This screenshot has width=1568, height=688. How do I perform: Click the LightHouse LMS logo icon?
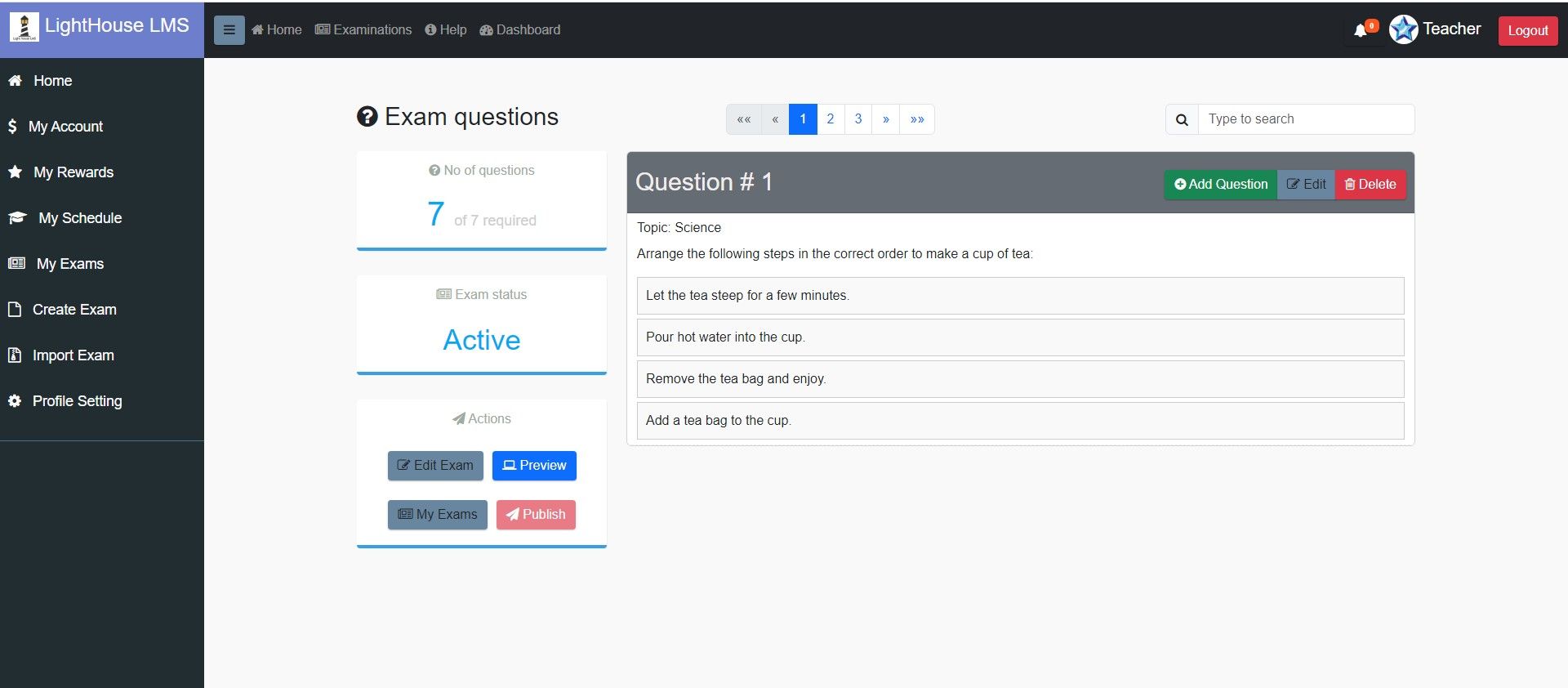tap(24, 27)
